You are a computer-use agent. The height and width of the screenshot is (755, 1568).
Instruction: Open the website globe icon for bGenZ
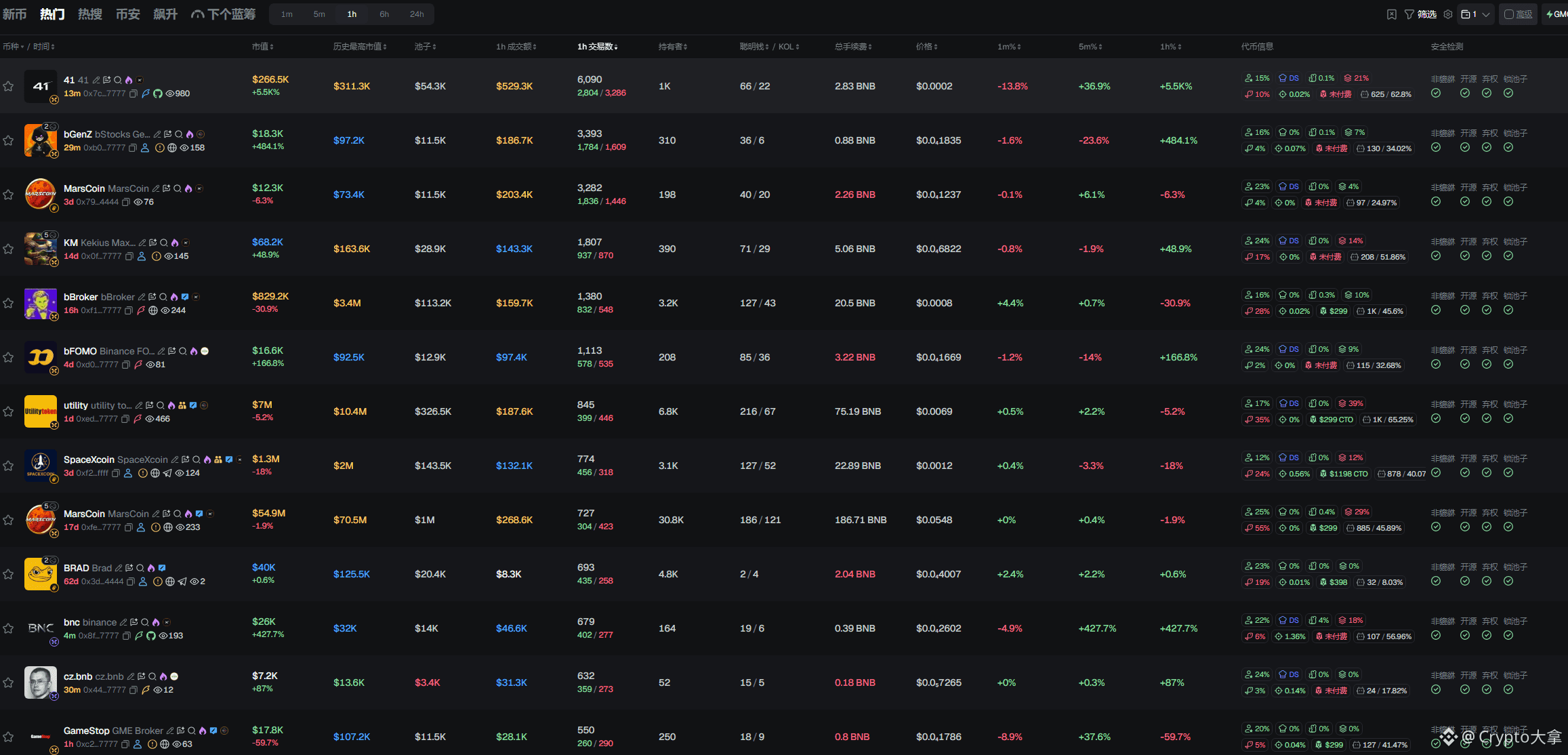tap(172, 148)
